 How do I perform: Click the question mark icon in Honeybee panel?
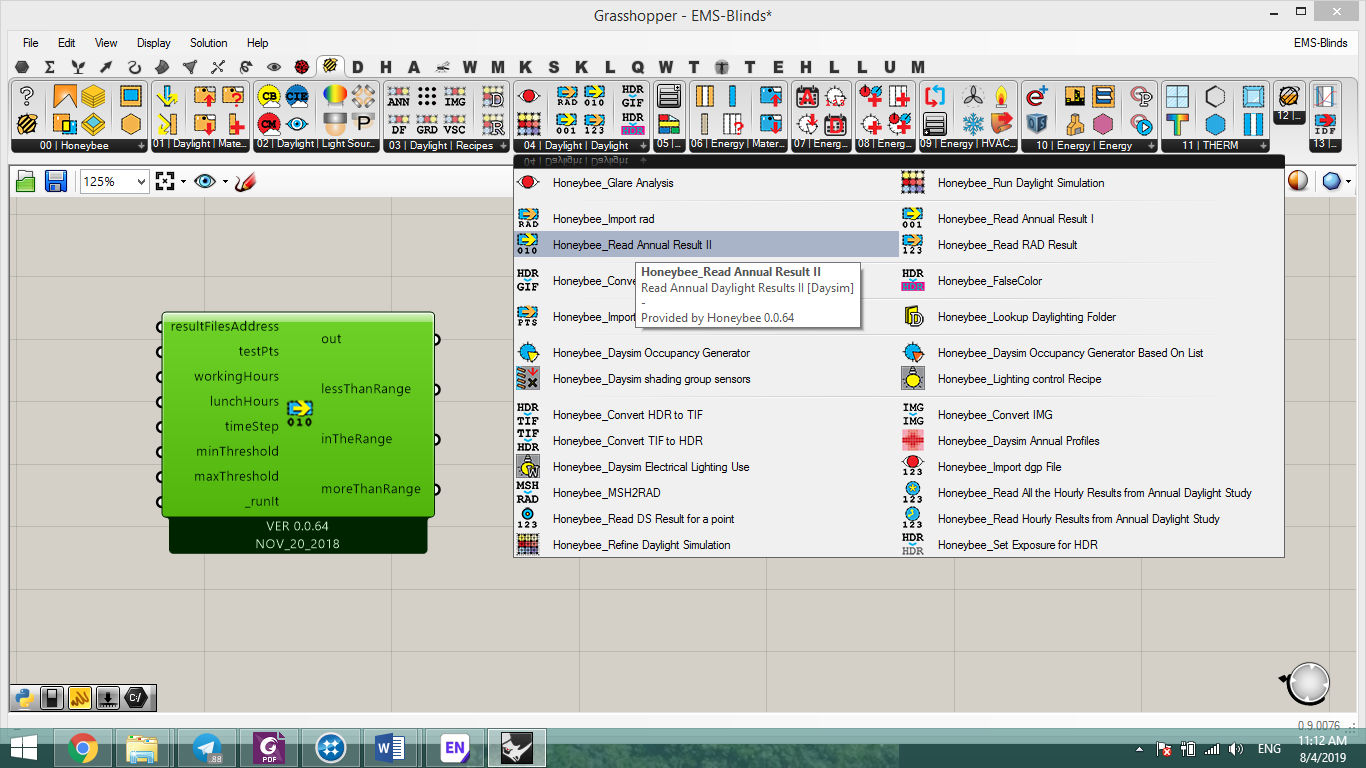pos(27,97)
